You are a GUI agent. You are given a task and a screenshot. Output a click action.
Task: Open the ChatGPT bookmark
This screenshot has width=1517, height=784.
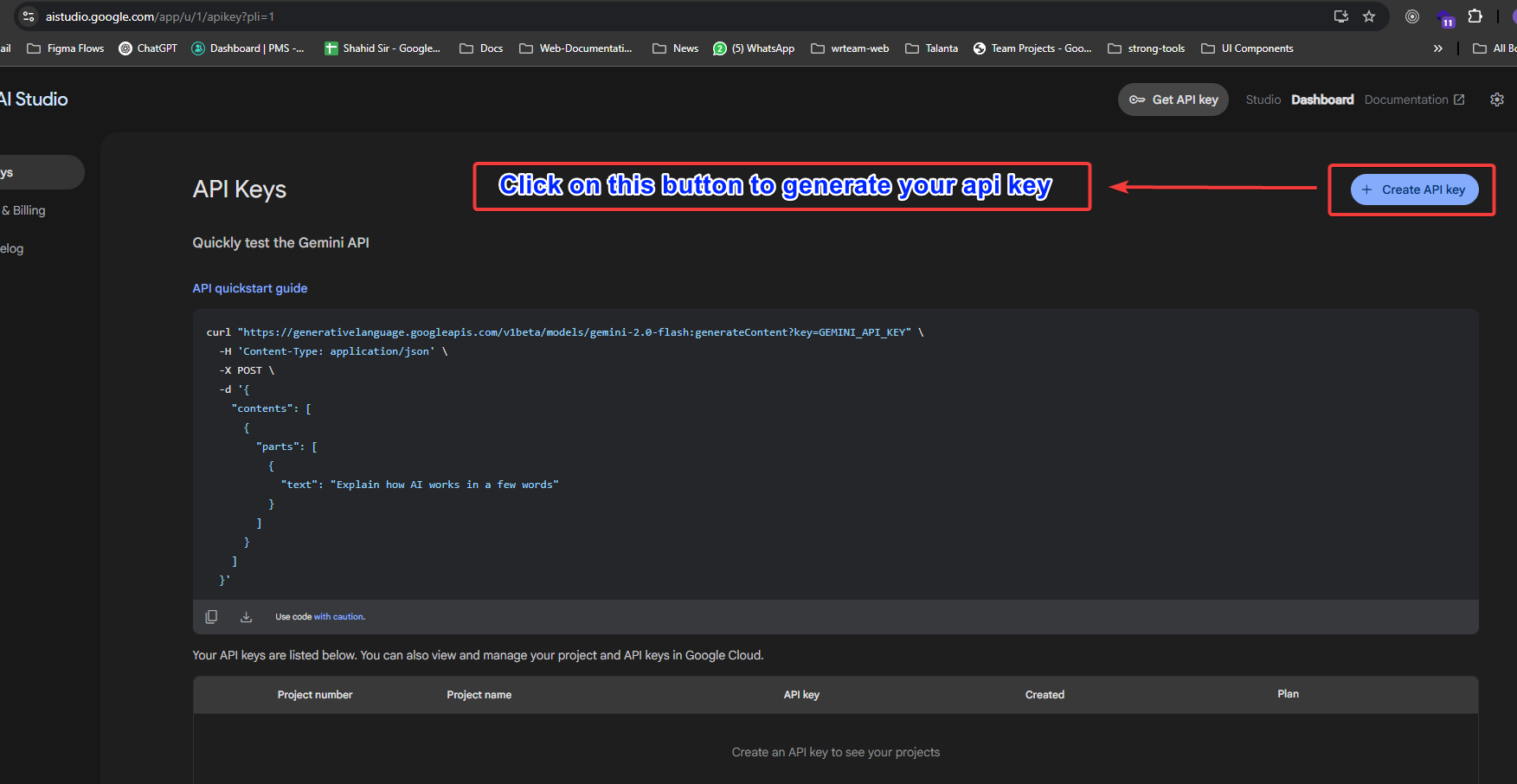click(148, 48)
